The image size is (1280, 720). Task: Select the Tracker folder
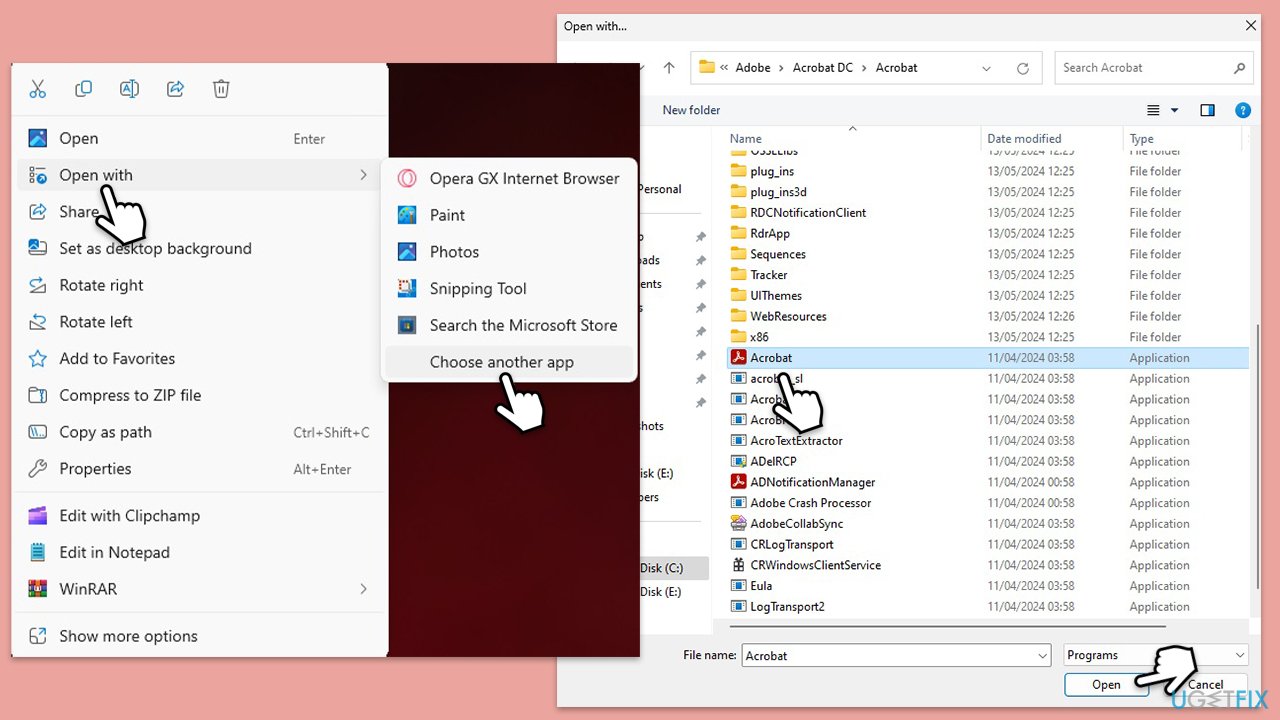(769, 275)
